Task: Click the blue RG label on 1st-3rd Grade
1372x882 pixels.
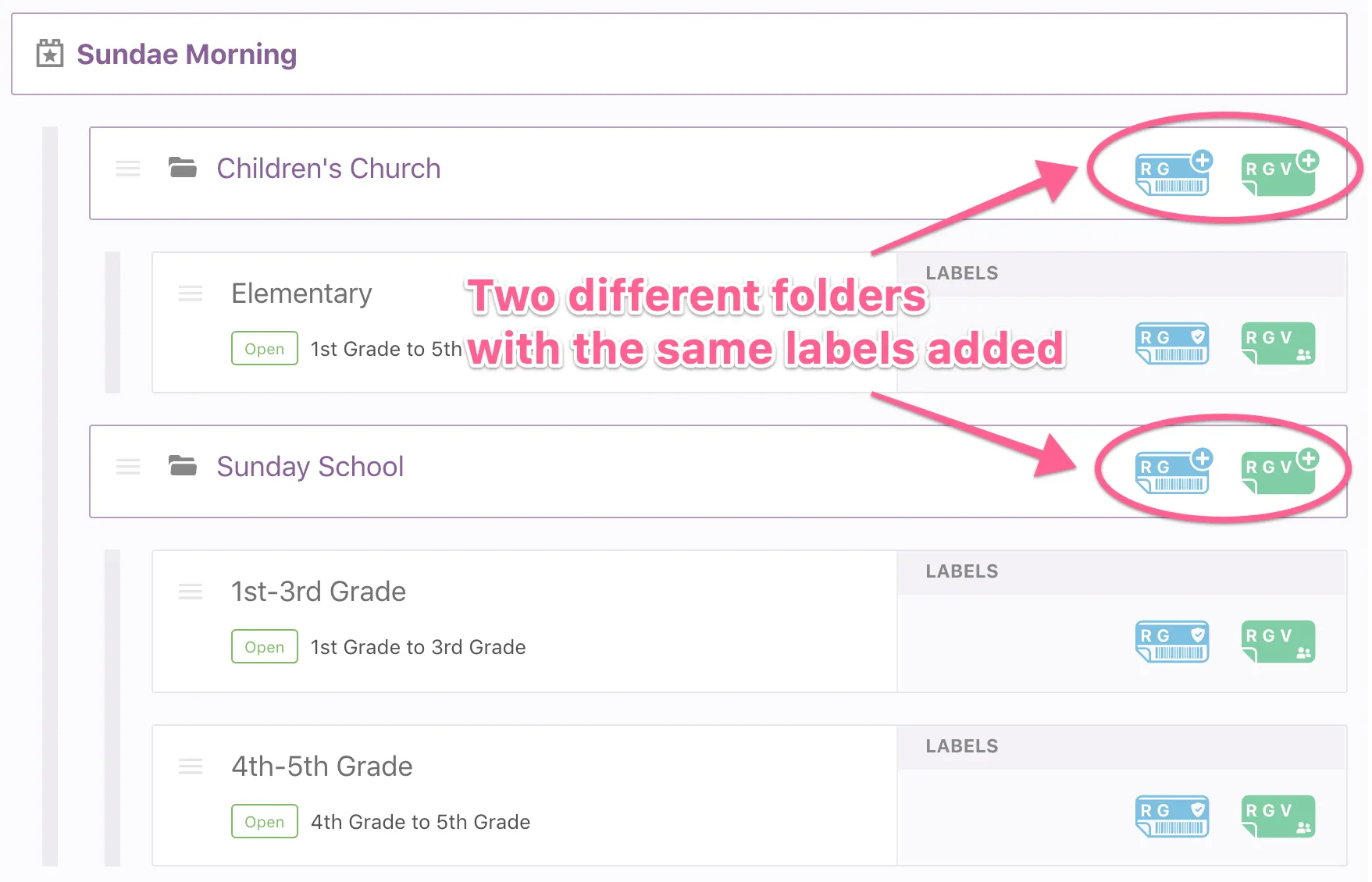Action: tap(1171, 642)
